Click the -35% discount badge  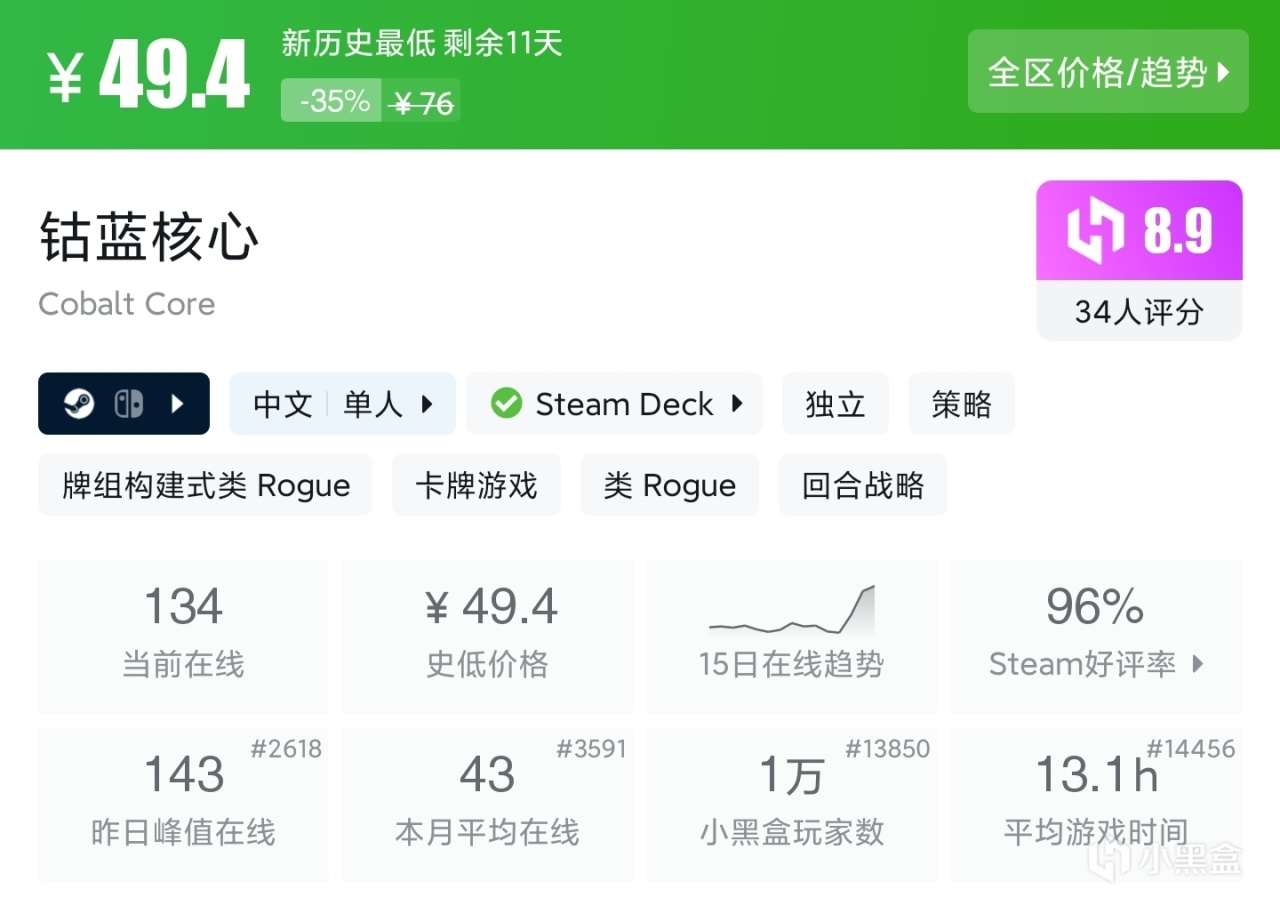click(x=332, y=101)
